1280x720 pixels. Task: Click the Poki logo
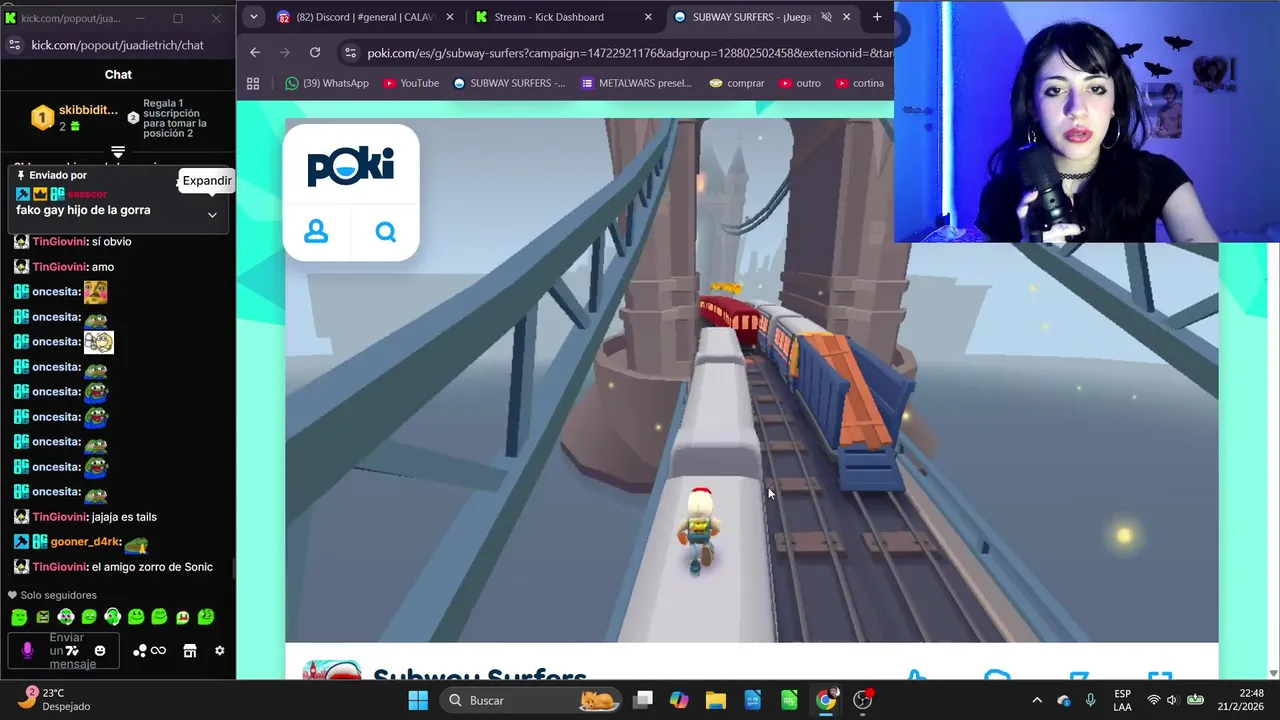coord(351,166)
